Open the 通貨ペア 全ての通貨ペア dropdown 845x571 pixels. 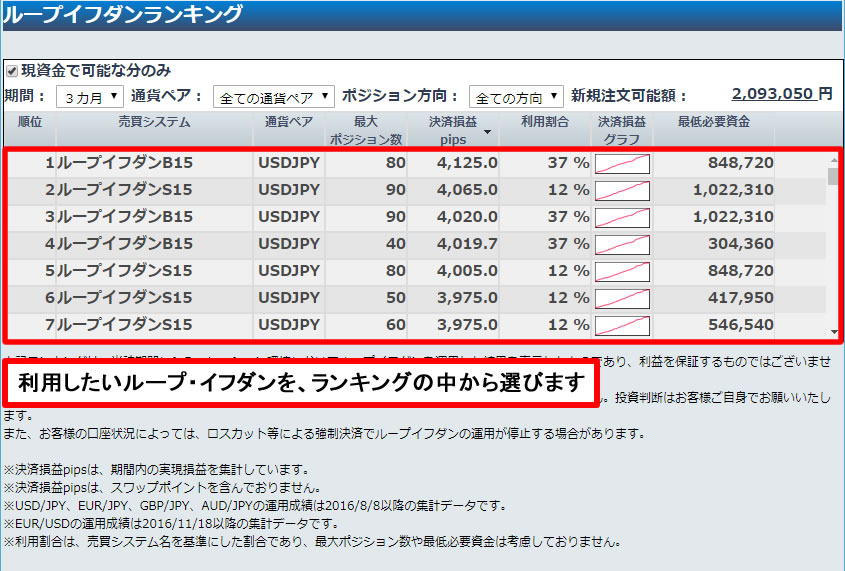tap(274, 97)
